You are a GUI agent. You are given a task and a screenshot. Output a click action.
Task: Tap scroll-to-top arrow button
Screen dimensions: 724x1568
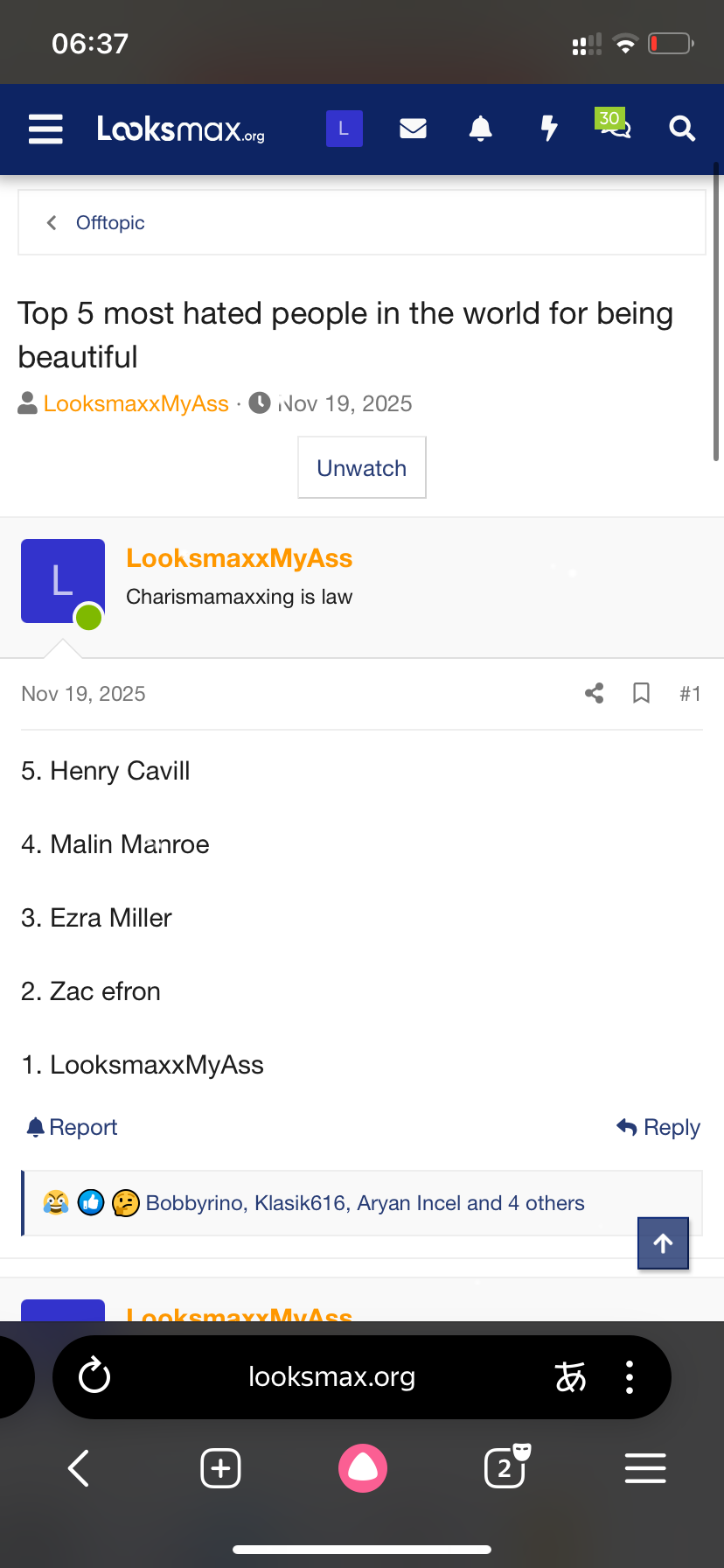pyautogui.click(x=663, y=1243)
